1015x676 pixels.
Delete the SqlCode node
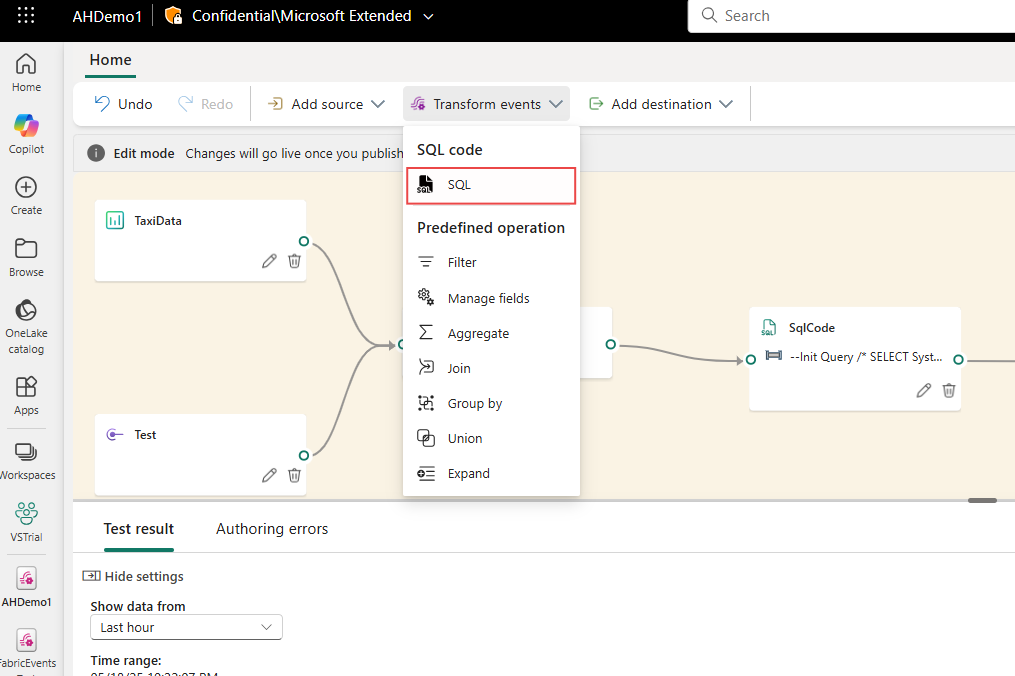[949, 390]
